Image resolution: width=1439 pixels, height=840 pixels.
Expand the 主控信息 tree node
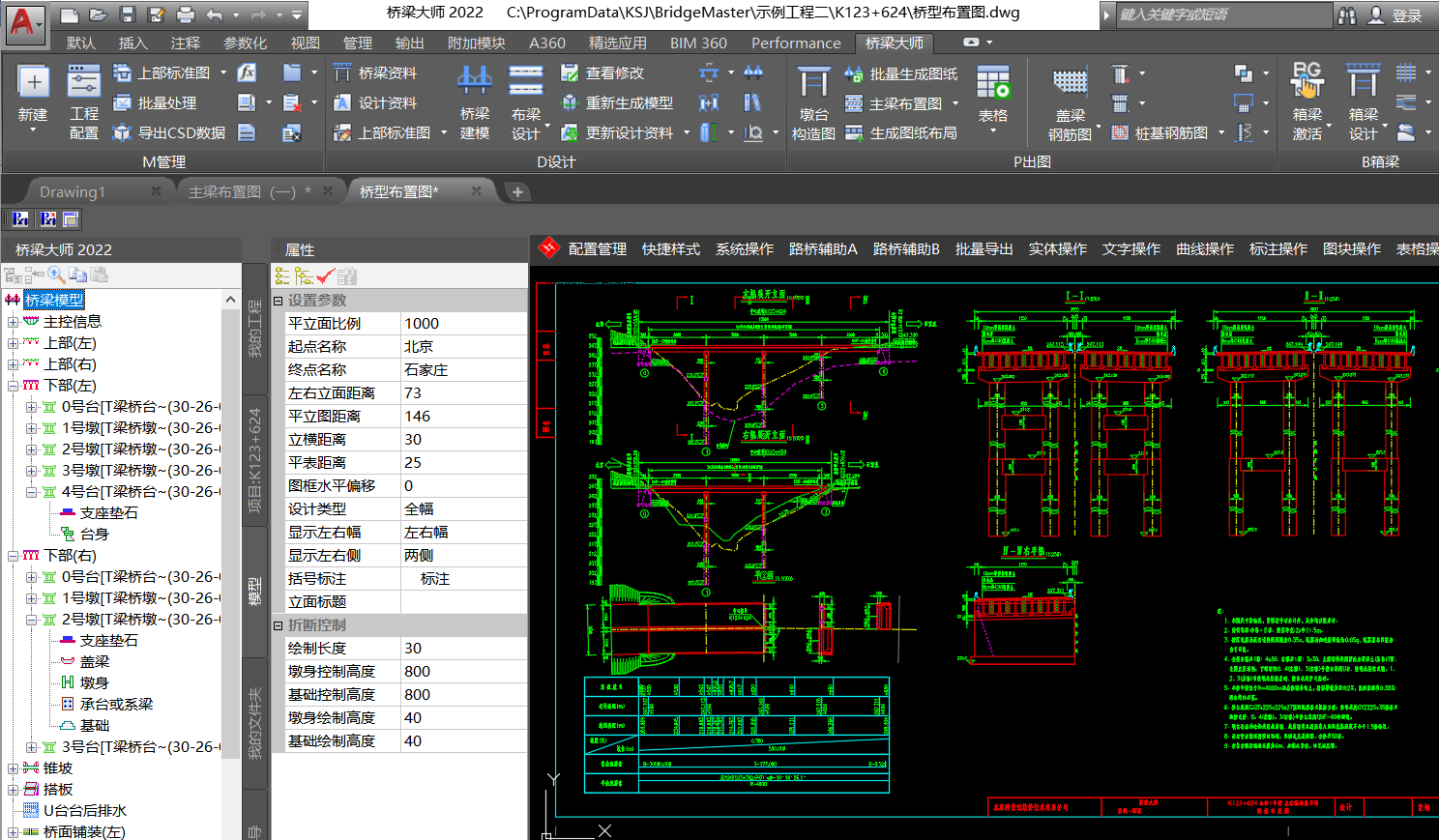point(13,322)
